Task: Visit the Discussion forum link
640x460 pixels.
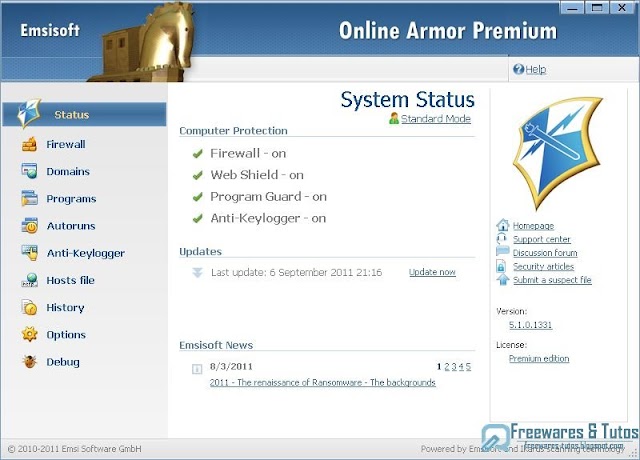Action: click(545, 253)
